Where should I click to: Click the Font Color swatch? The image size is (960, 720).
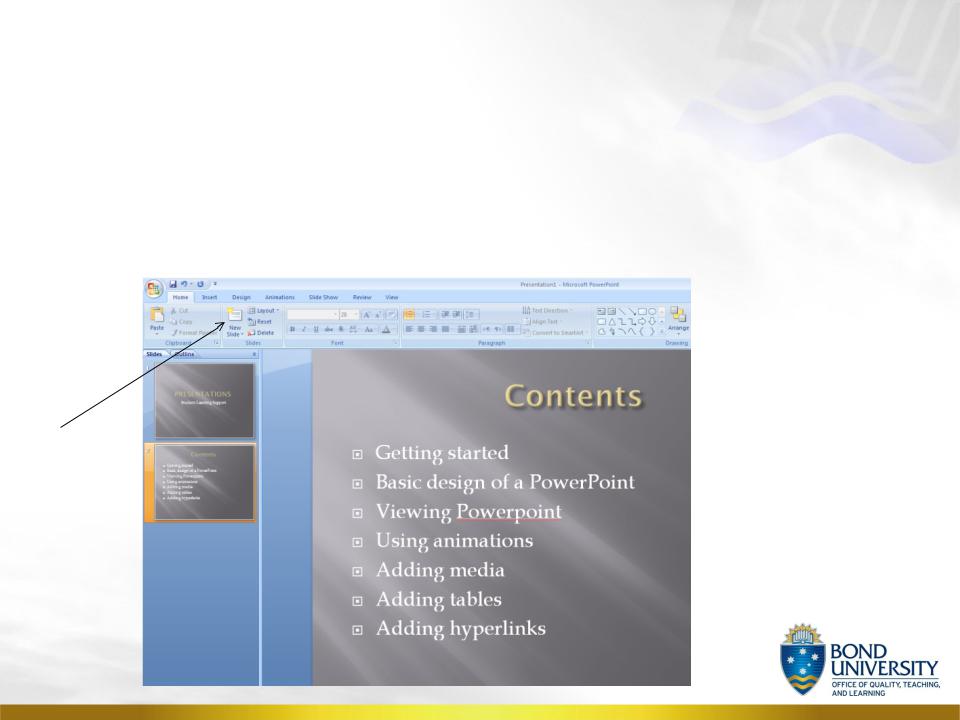tap(386, 329)
